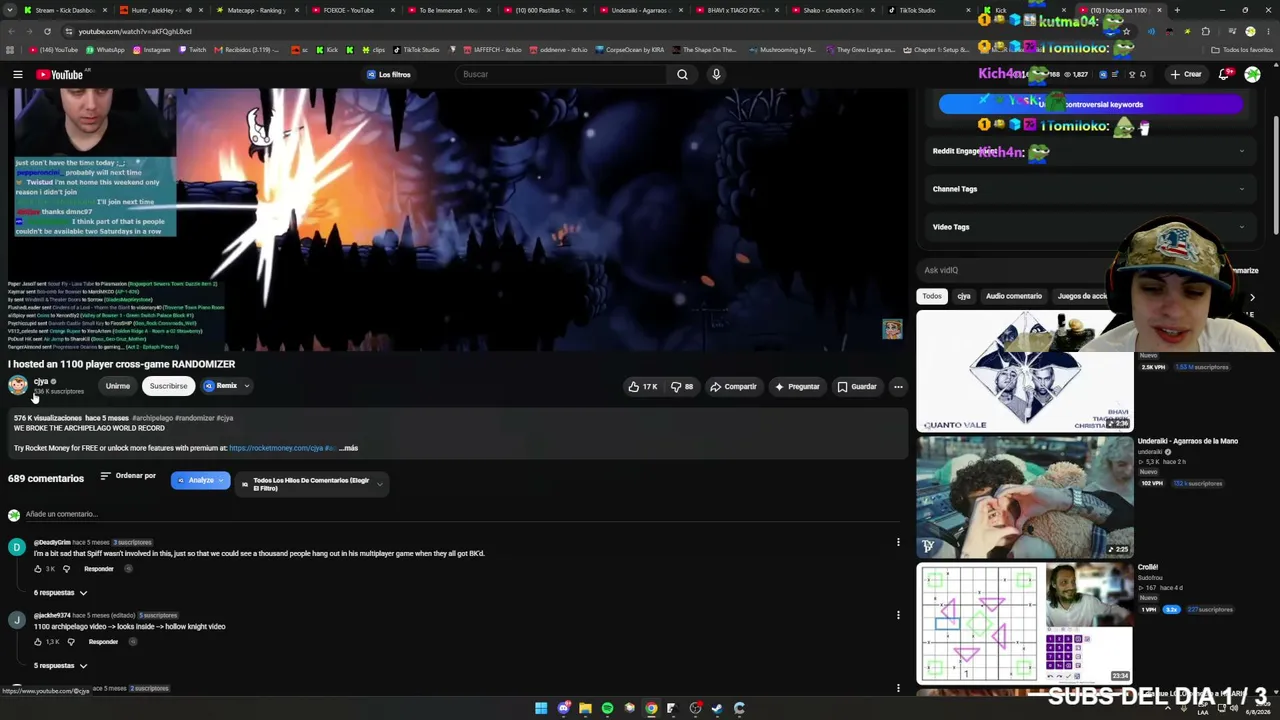
Task: Open the comment threads filter dropdown
Action: click(311, 484)
